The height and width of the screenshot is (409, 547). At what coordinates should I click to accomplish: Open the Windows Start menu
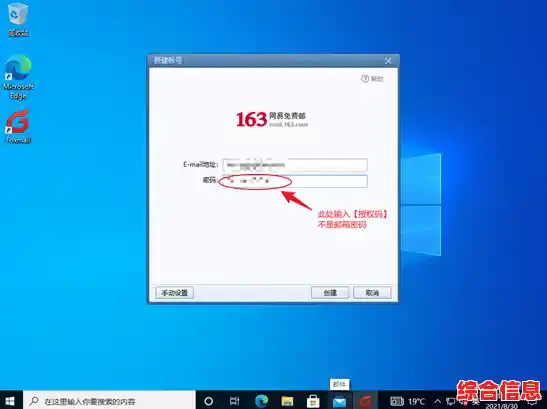coord(10,401)
